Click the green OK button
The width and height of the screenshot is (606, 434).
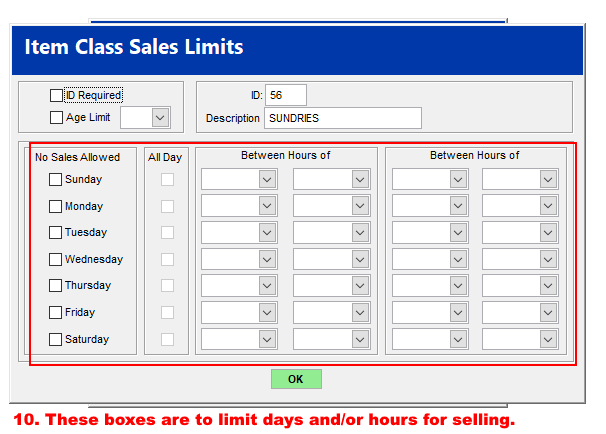click(296, 379)
